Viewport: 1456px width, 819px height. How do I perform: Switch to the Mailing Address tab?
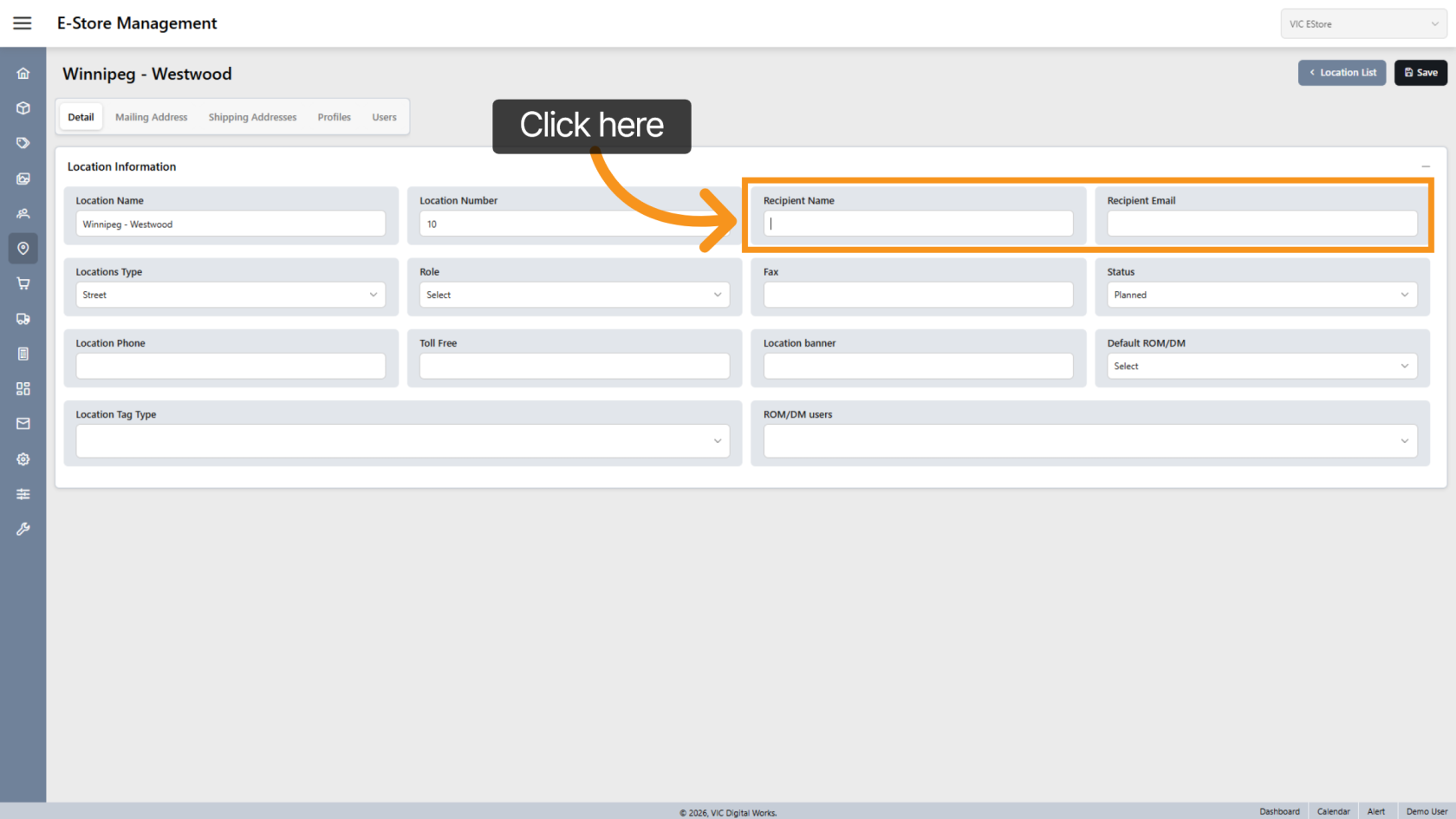(151, 117)
